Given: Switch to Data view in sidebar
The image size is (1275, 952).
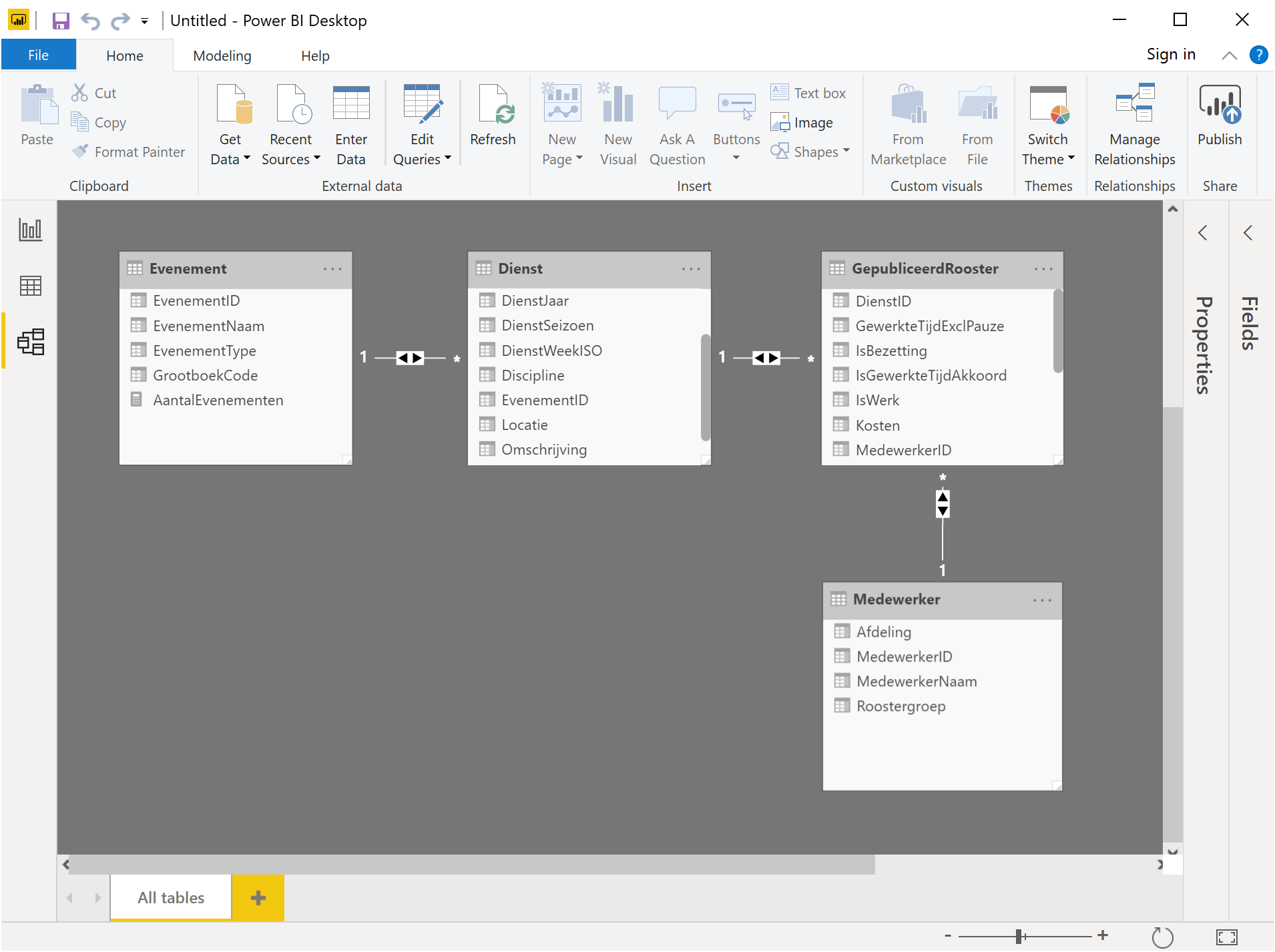Looking at the screenshot, I should click(x=30, y=286).
